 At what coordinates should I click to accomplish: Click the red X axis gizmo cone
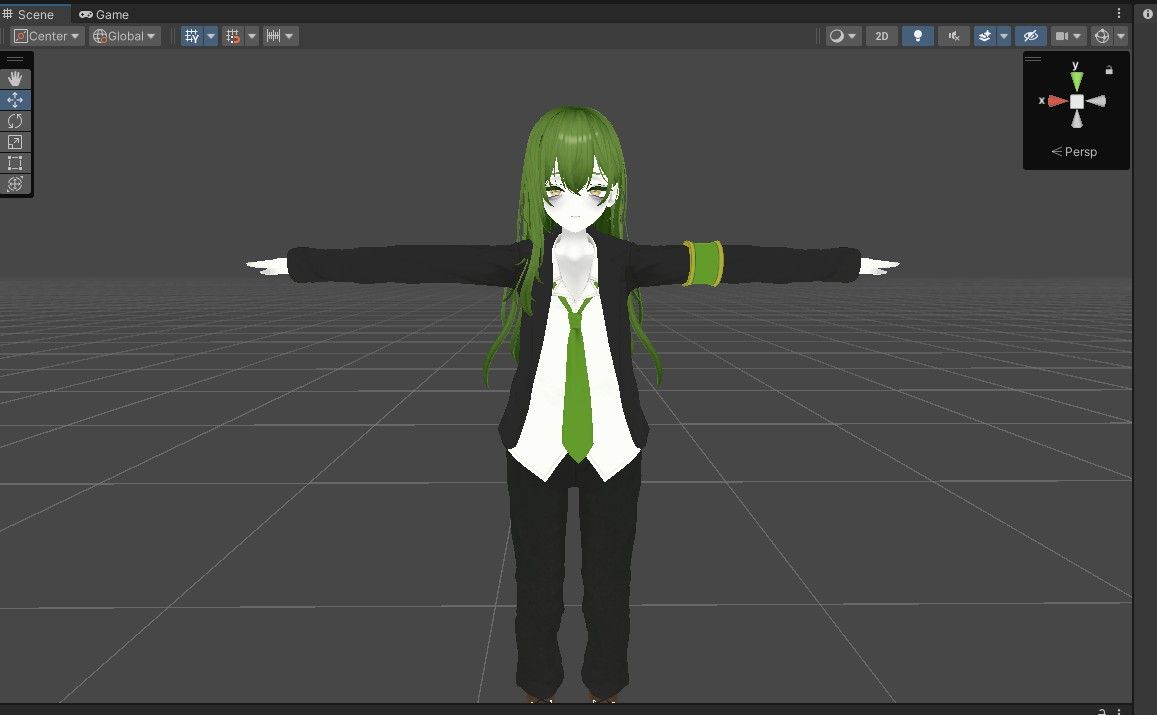pyautogui.click(x=1057, y=101)
